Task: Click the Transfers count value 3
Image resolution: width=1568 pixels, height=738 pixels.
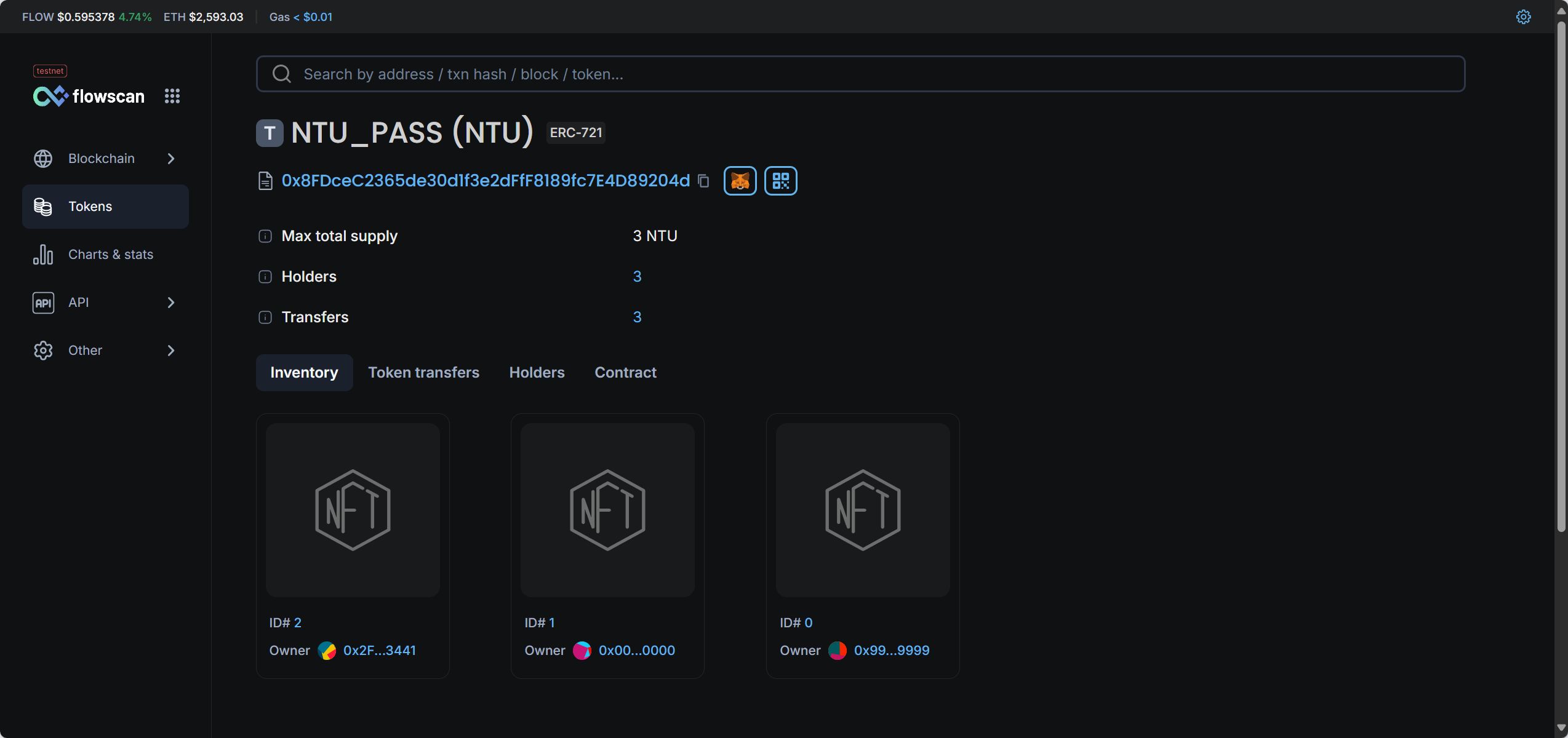Action: [637, 317]
